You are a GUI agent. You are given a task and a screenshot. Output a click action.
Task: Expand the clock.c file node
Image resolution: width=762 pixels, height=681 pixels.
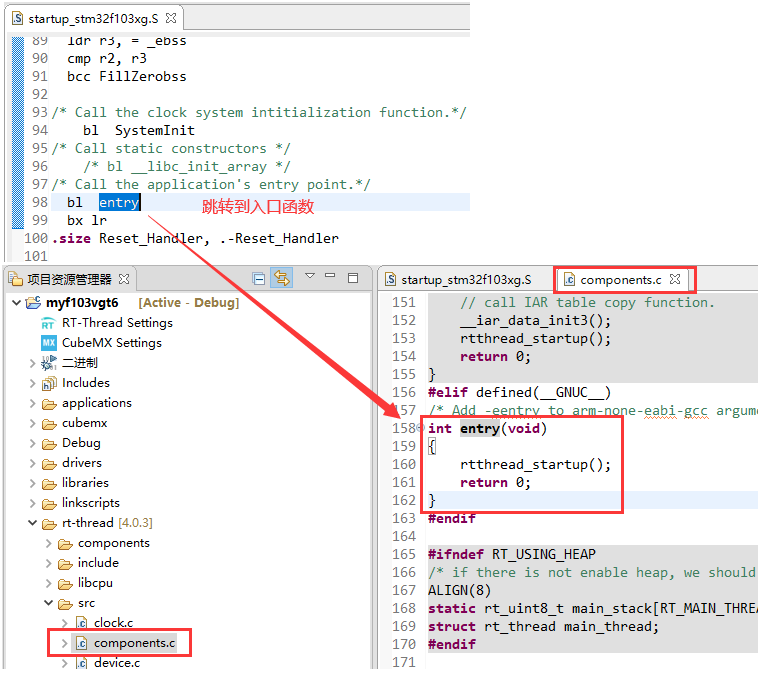pos(64,623)
